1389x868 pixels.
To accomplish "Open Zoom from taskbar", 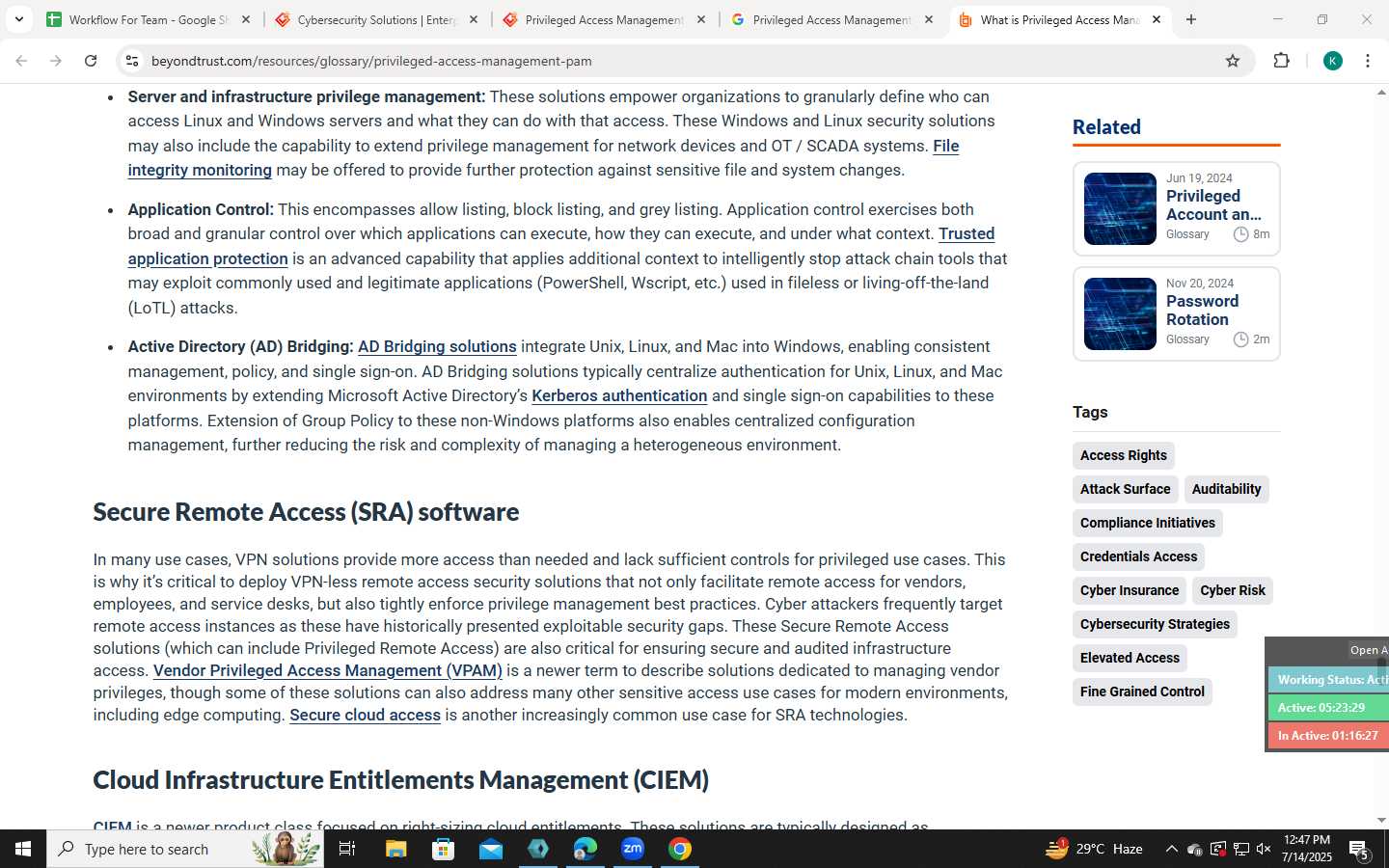I will click(x=633, y=849).
